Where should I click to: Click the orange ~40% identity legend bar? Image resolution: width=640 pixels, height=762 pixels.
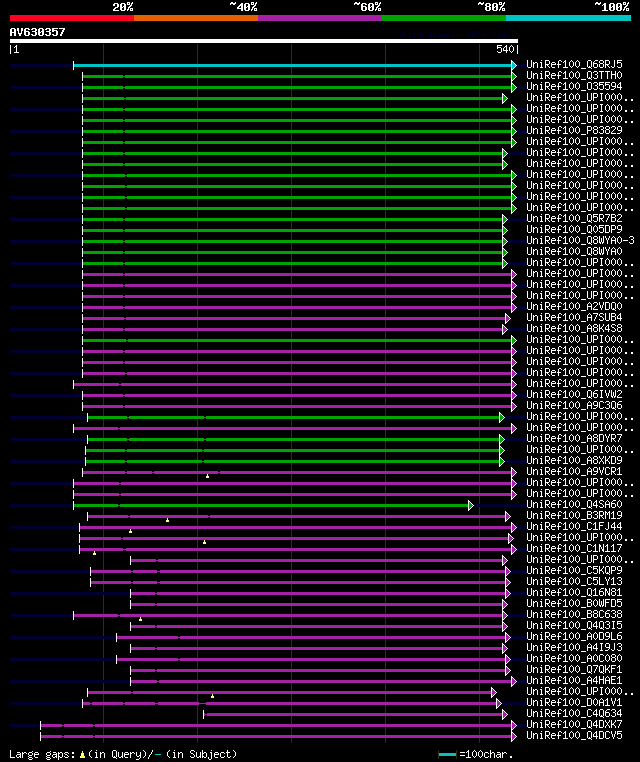coord(196,18)
